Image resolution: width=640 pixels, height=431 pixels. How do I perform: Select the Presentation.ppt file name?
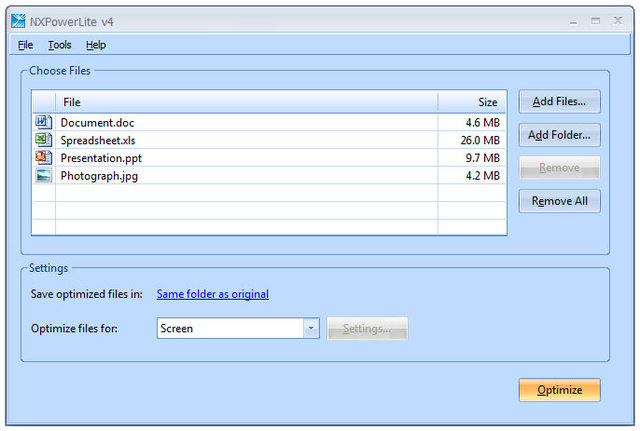coord(101,158)
